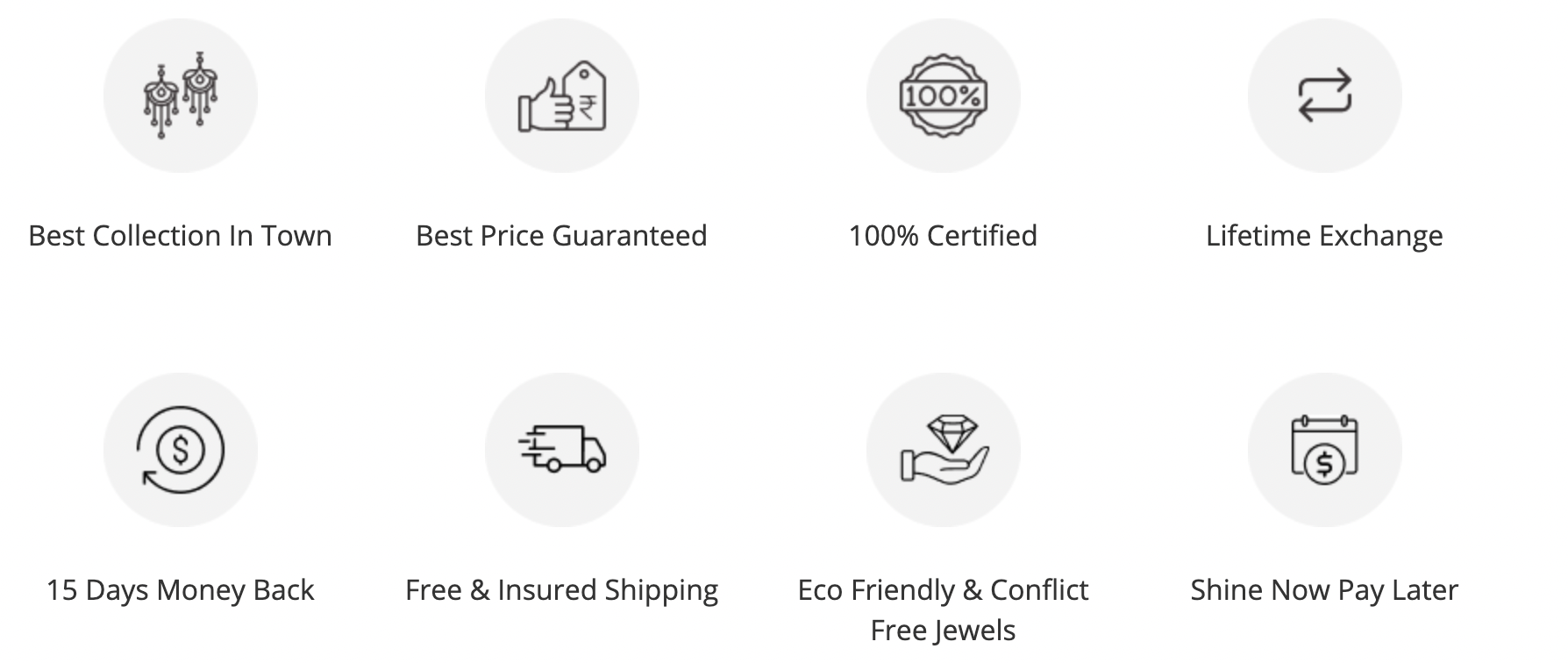The image size is (1568, 663).
Task: Select the 100% certified badge icon
Action: pyautogui.click(x=943, y=96)
